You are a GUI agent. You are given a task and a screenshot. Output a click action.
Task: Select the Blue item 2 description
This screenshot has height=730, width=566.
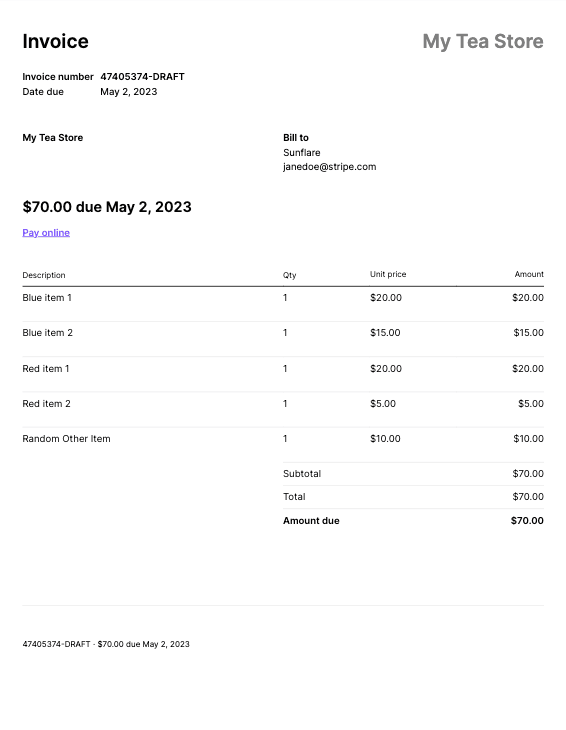(x=47, y=332)
